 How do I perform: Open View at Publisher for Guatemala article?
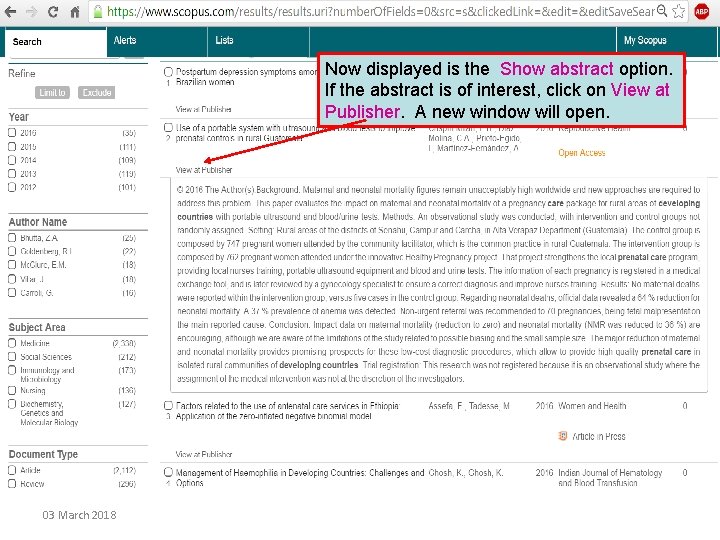tap(204, 170)
